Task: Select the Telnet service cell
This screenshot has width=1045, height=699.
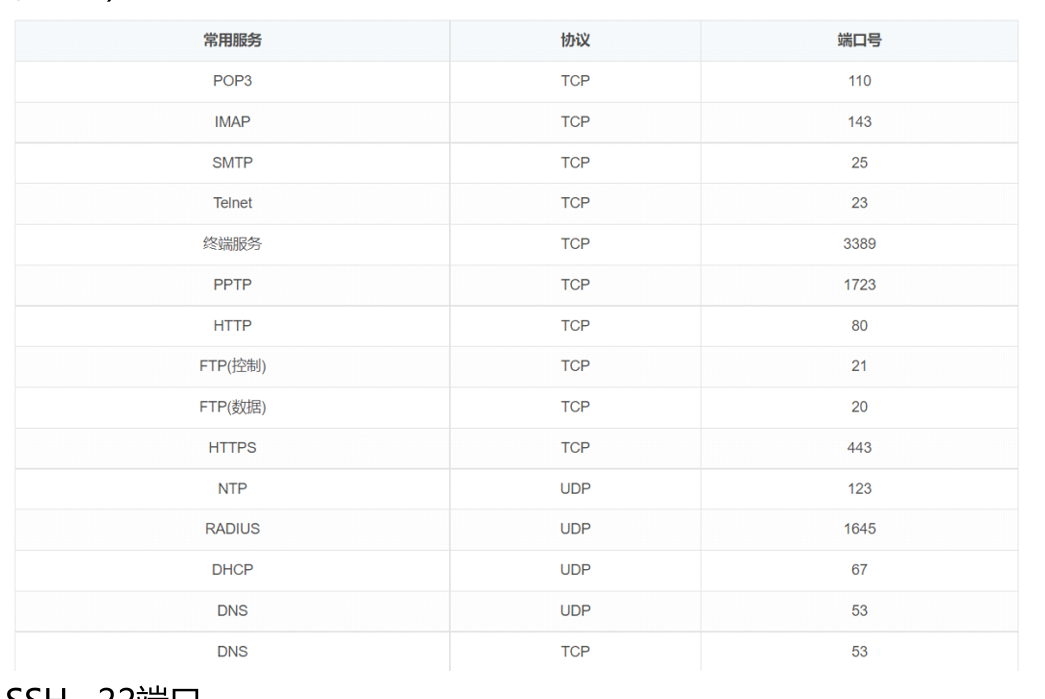Action: (232, 203)
